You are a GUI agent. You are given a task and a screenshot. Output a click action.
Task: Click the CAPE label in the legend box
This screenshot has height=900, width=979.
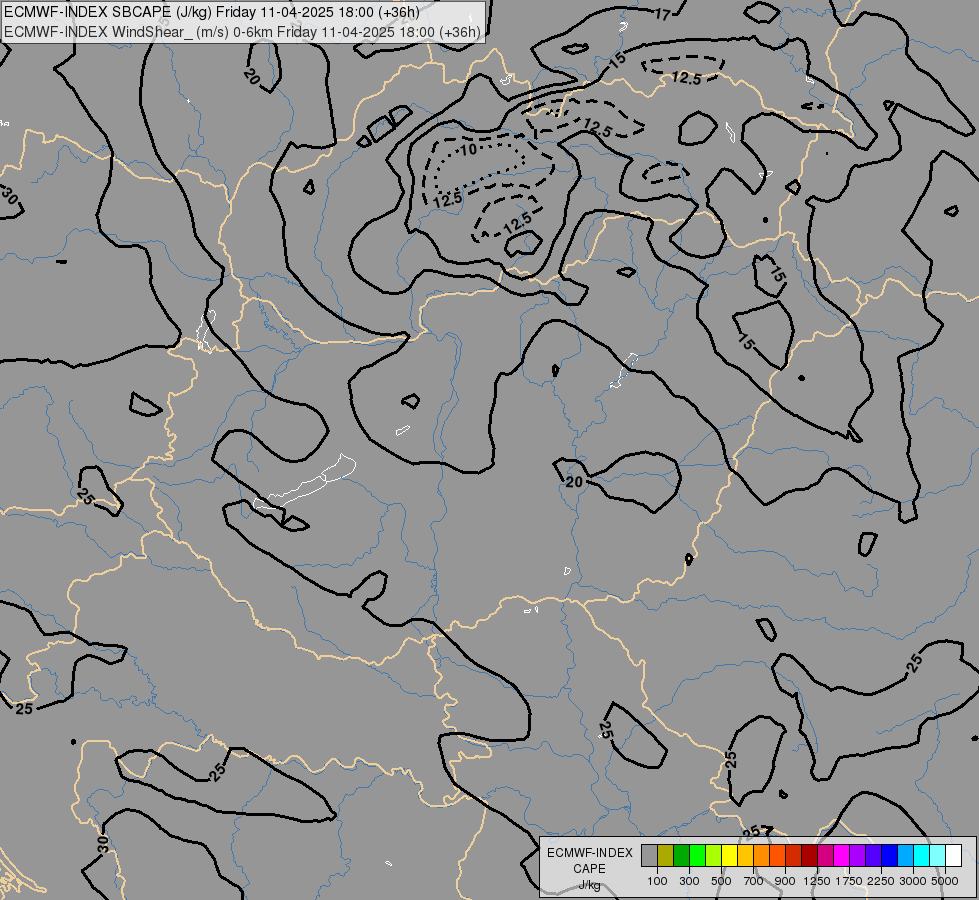(x=589, y=869)
